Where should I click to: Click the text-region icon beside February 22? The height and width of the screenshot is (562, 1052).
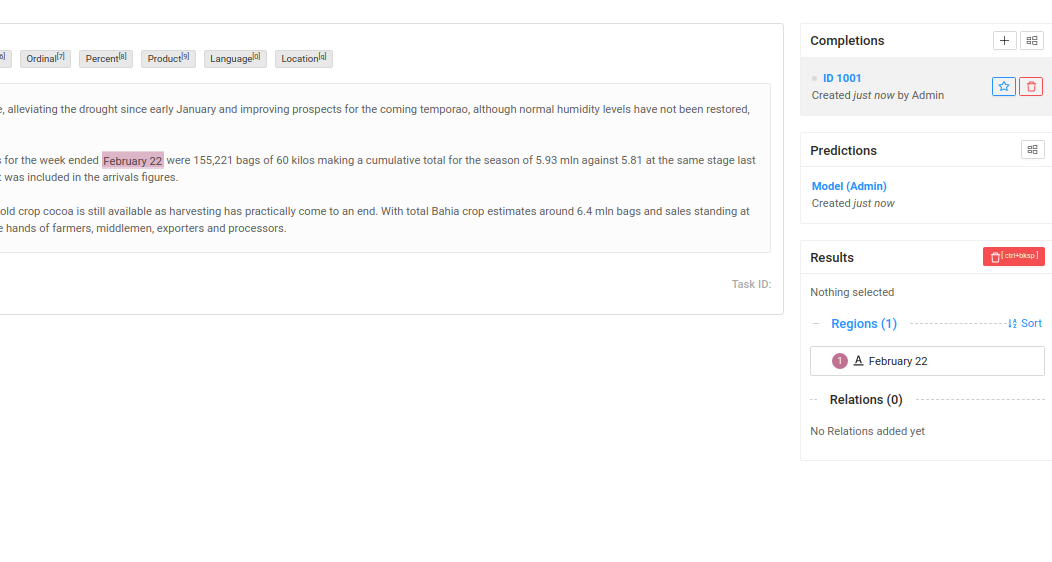pyautogui.click(x=858, y=361)
